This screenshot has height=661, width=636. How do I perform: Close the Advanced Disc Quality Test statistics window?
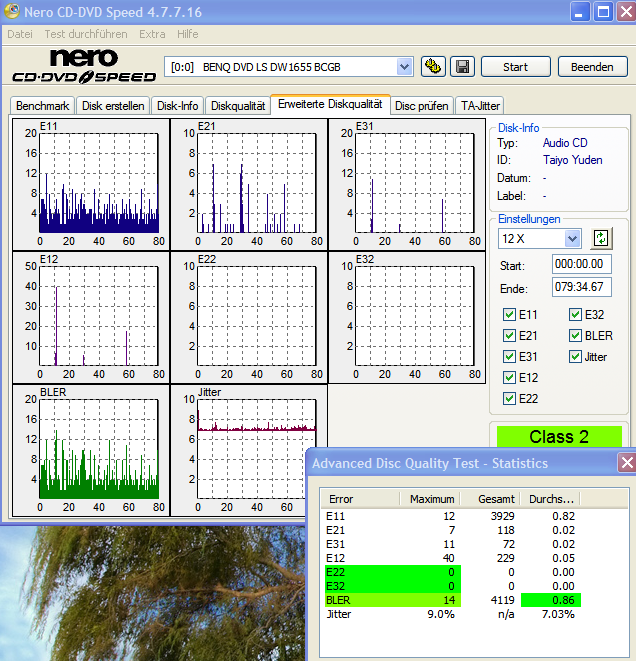[x=626, y=463]
